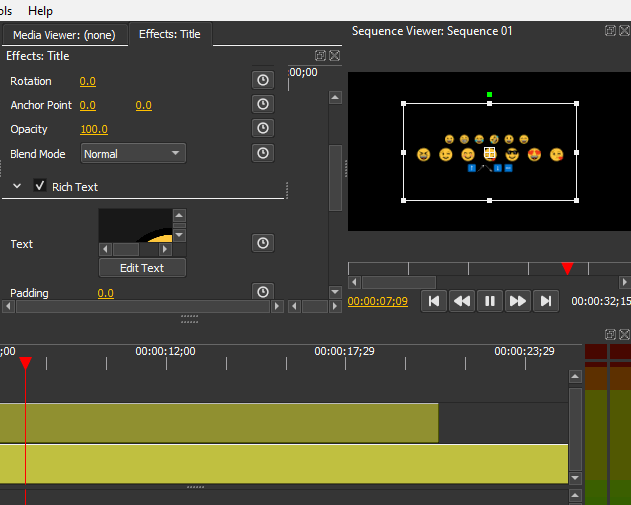
Task: Click the right-middle handle of title box
Action: coord(576,153)
